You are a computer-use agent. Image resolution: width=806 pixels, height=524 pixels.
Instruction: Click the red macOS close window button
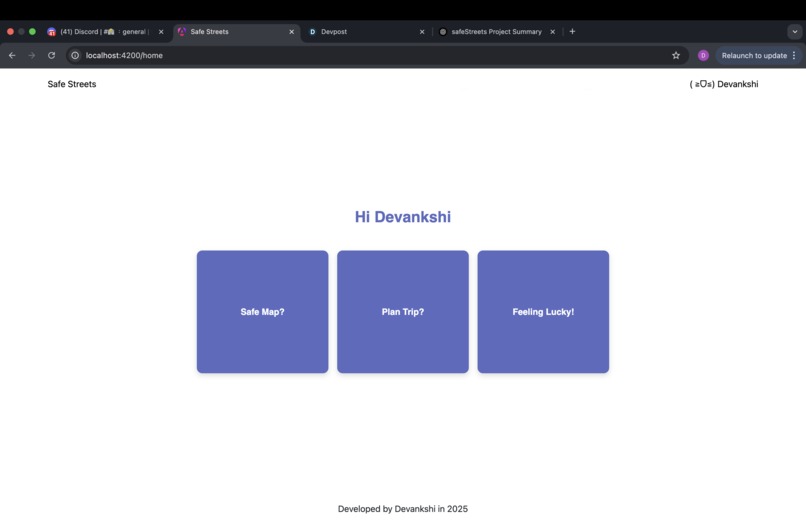10,31
